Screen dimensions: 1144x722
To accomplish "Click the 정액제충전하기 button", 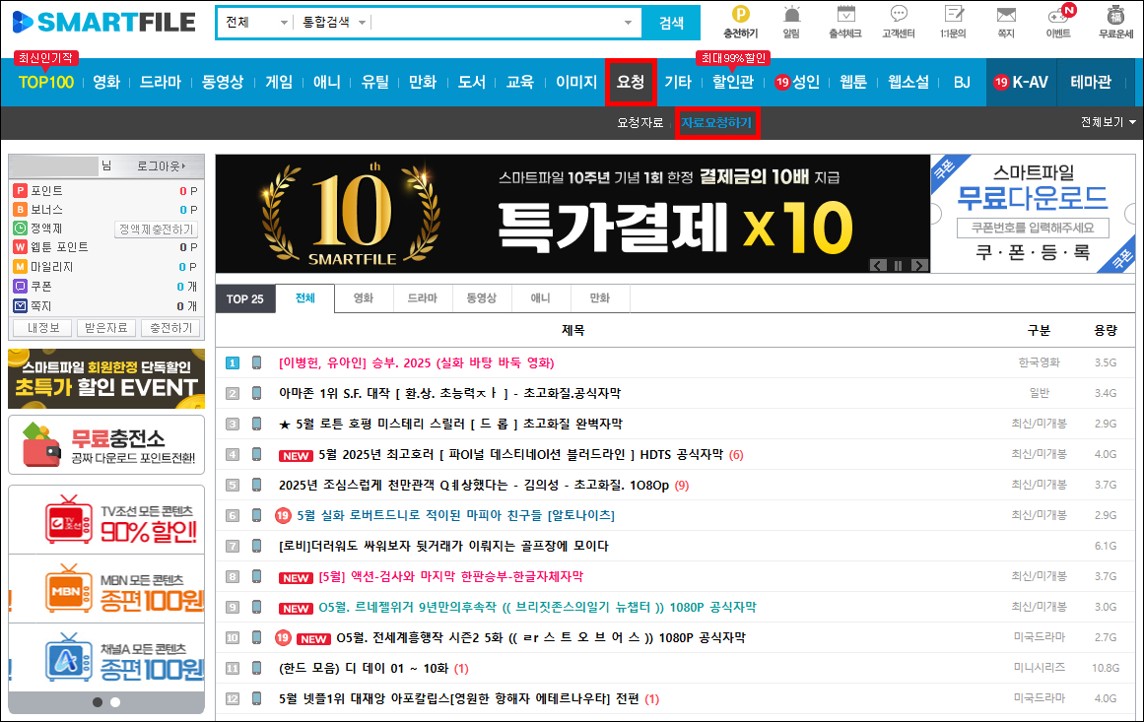I will tap(156, 229).
